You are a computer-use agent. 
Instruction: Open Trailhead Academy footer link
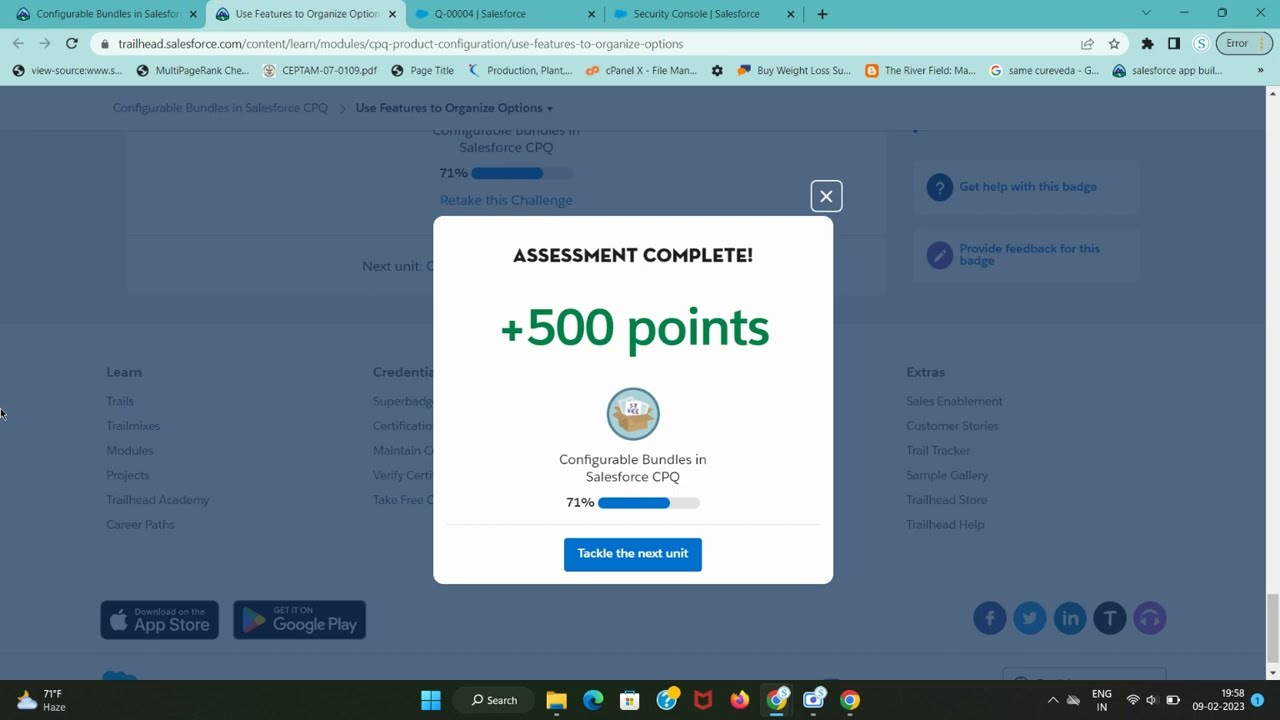[x=158, y=500]
